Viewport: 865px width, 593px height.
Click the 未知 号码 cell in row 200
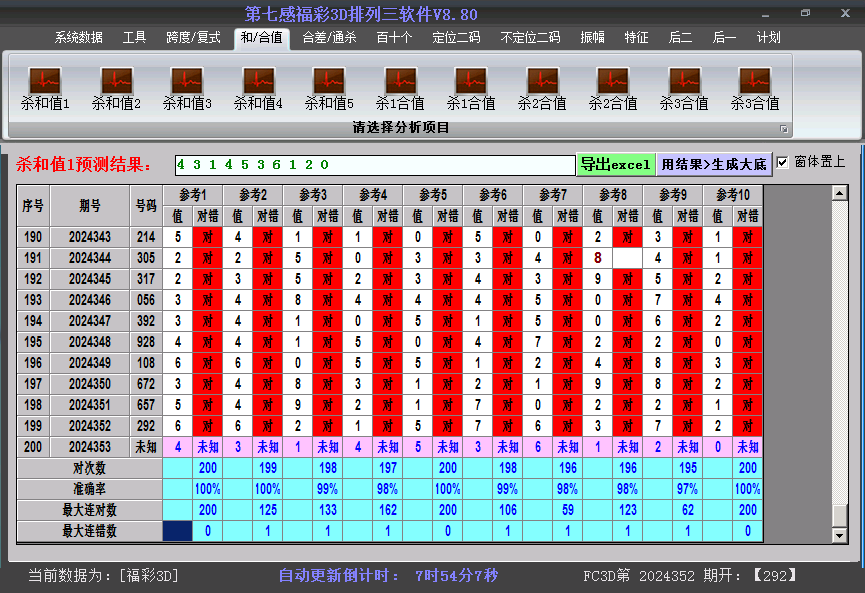pos(146,447)
